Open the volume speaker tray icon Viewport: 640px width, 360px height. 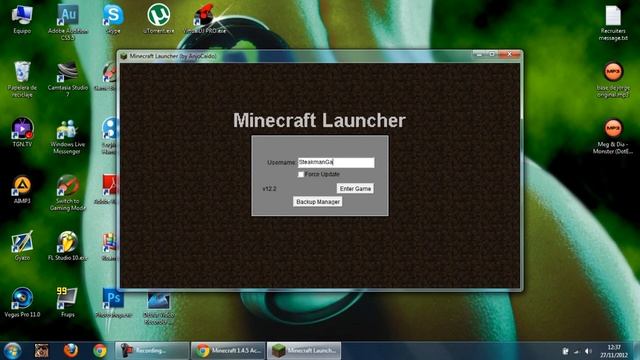[588, 351]
